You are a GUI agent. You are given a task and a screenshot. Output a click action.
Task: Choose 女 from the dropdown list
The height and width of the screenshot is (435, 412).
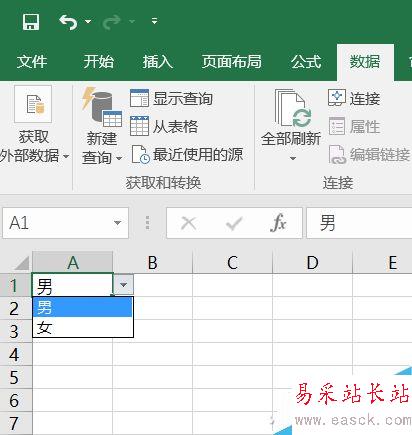pos(83,327)
